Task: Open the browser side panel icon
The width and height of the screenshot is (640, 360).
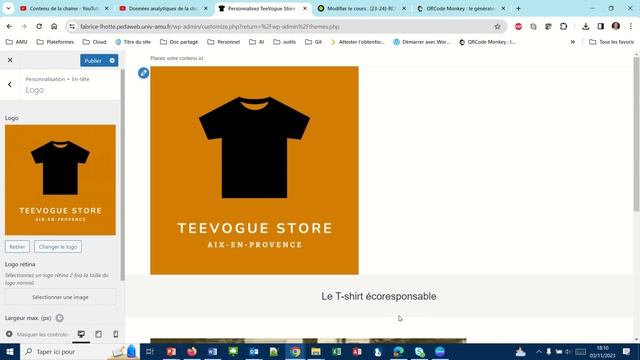Action: 601,27
